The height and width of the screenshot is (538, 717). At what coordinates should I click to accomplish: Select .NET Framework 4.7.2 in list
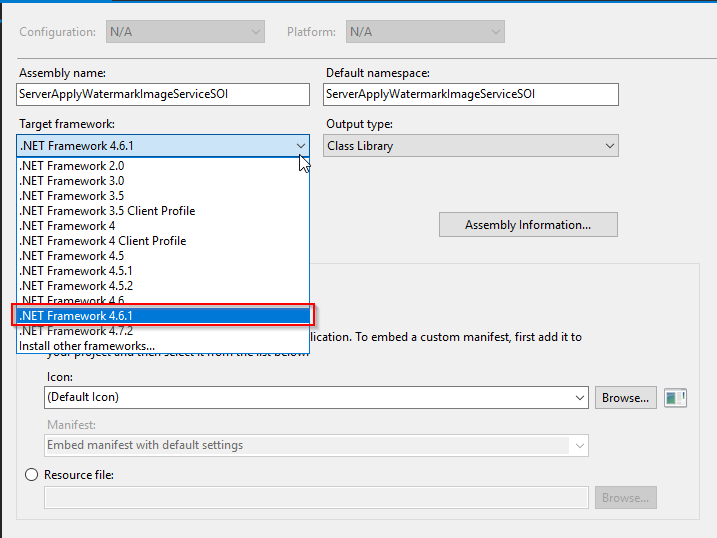point(163,331)
